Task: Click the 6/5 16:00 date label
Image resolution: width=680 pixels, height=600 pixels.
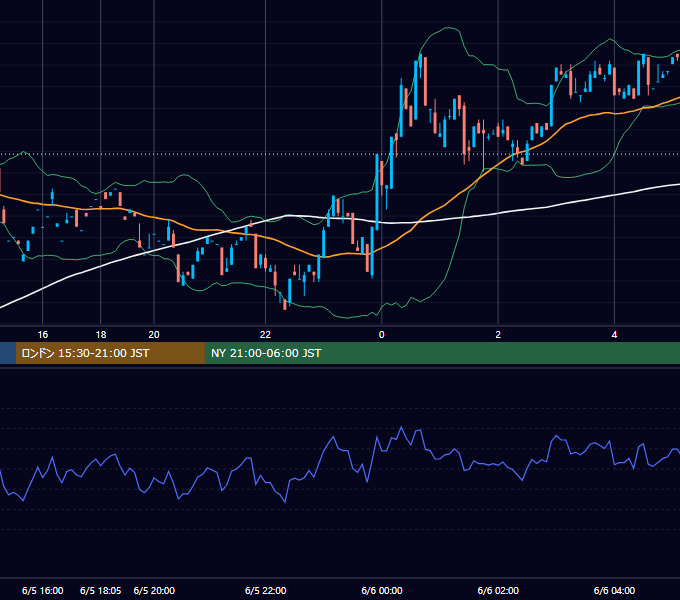Action: click(x=42, y=590)
